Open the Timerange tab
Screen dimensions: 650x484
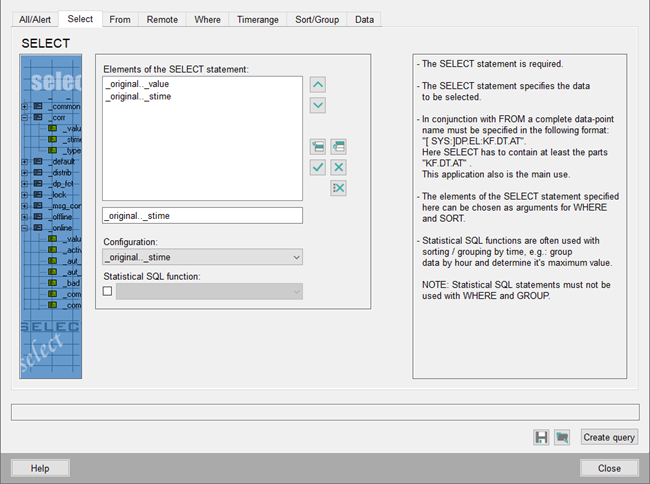[x=257, y=19]
